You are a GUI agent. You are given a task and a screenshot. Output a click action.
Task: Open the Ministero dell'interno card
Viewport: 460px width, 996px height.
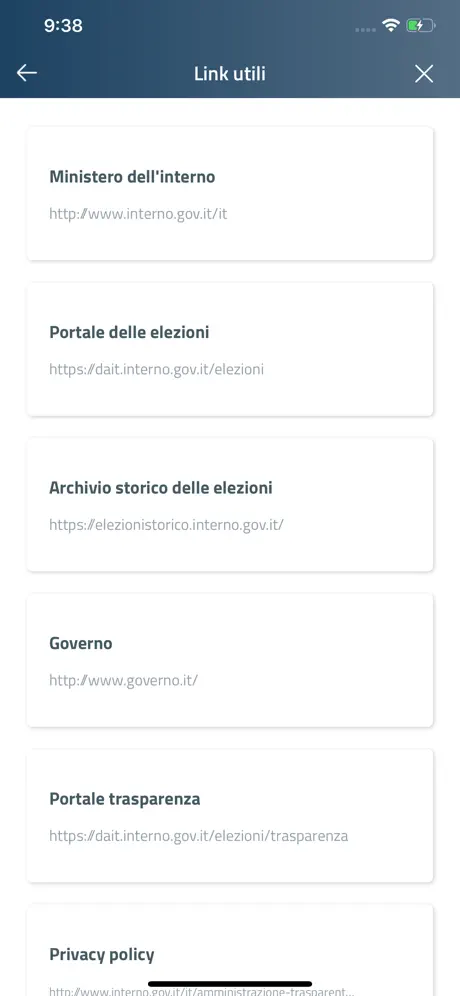pos(230,194)
